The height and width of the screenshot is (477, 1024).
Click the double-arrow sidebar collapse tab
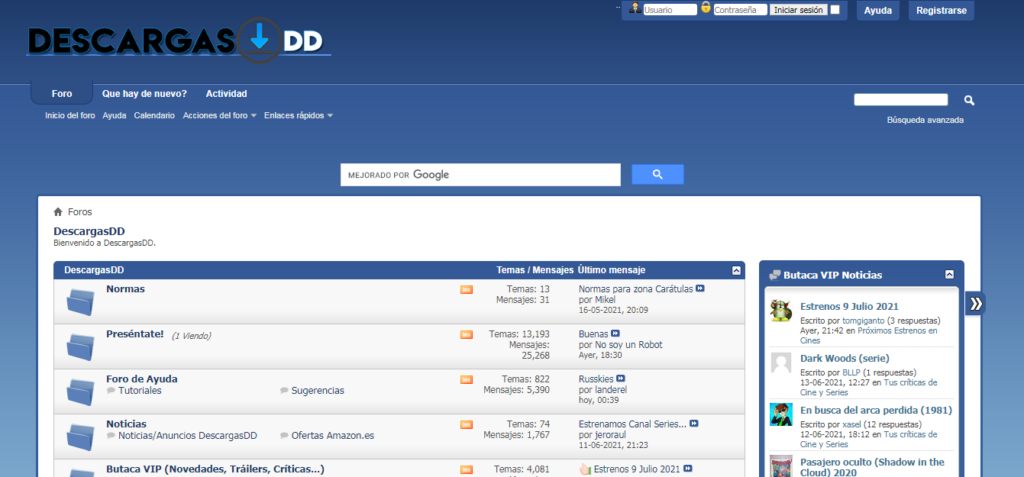[x=975, y=303]
